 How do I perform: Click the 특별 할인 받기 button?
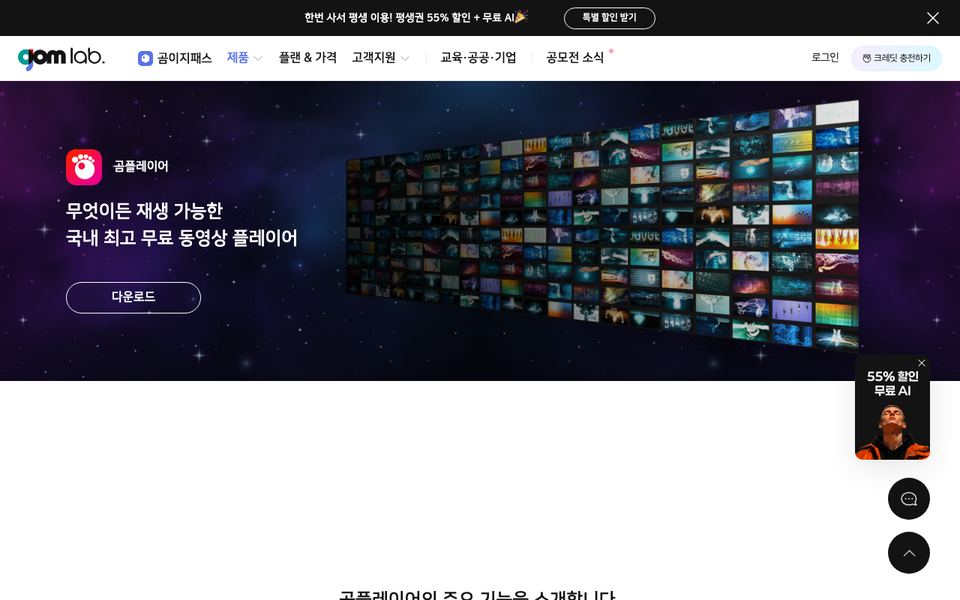click(x=609, y=18)
